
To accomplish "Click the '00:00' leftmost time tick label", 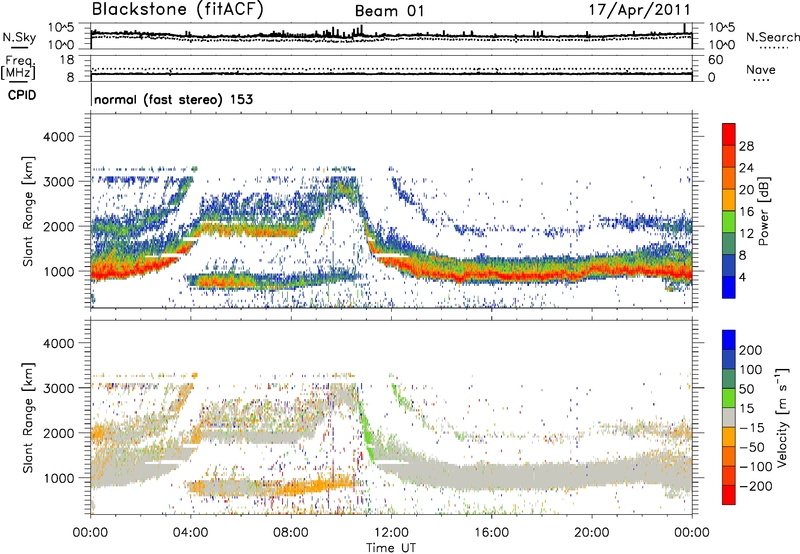I will 90,533.
